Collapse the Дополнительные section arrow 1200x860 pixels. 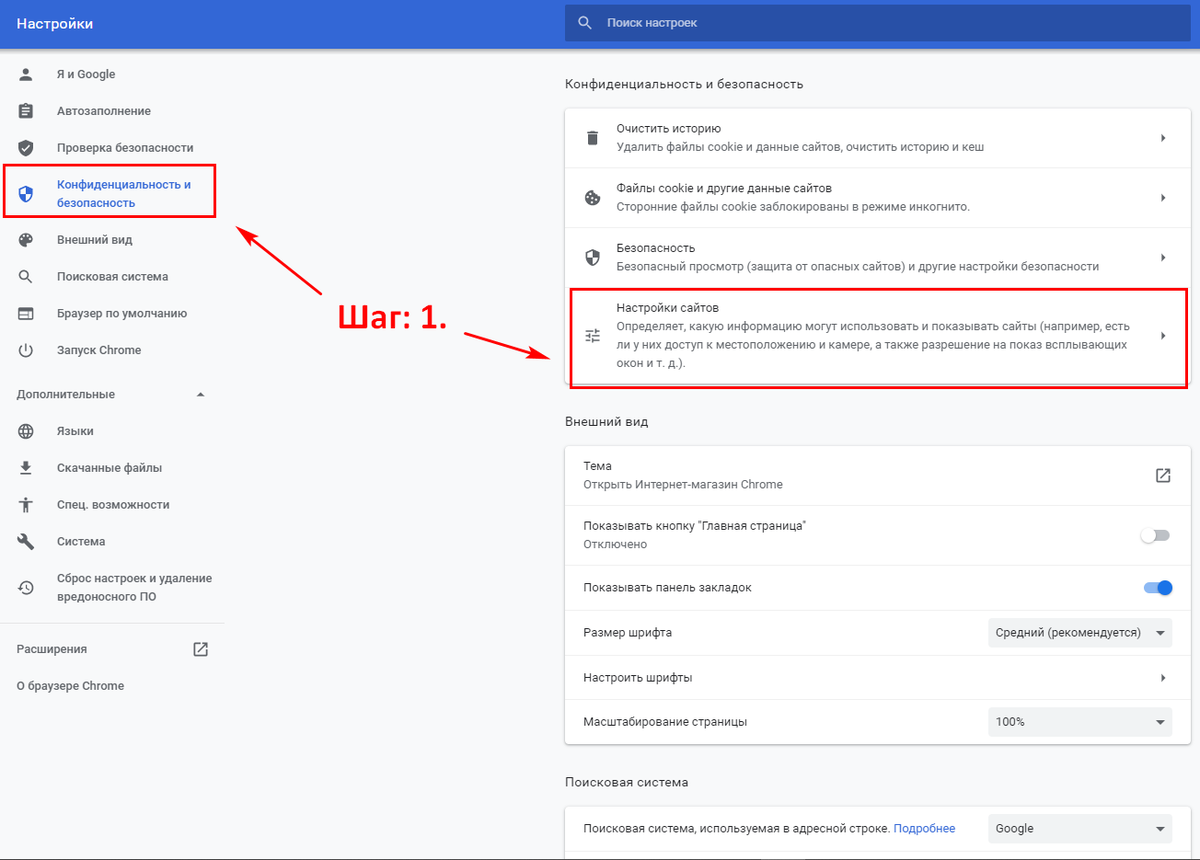click(200, 395)
